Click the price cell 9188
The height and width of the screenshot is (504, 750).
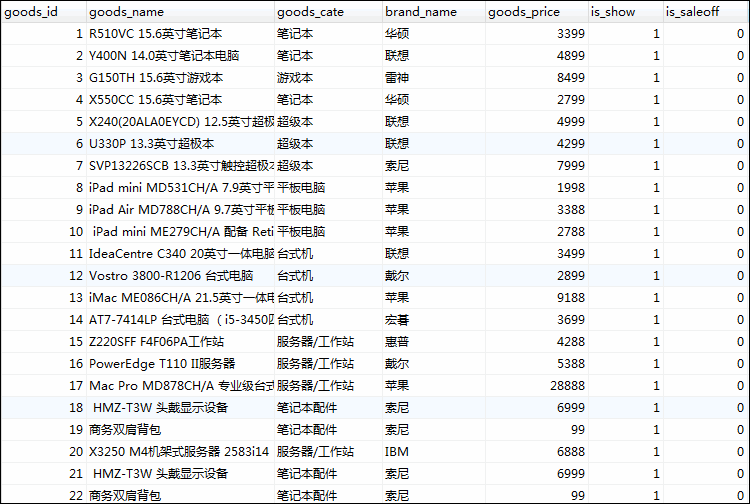pos(537,298)
